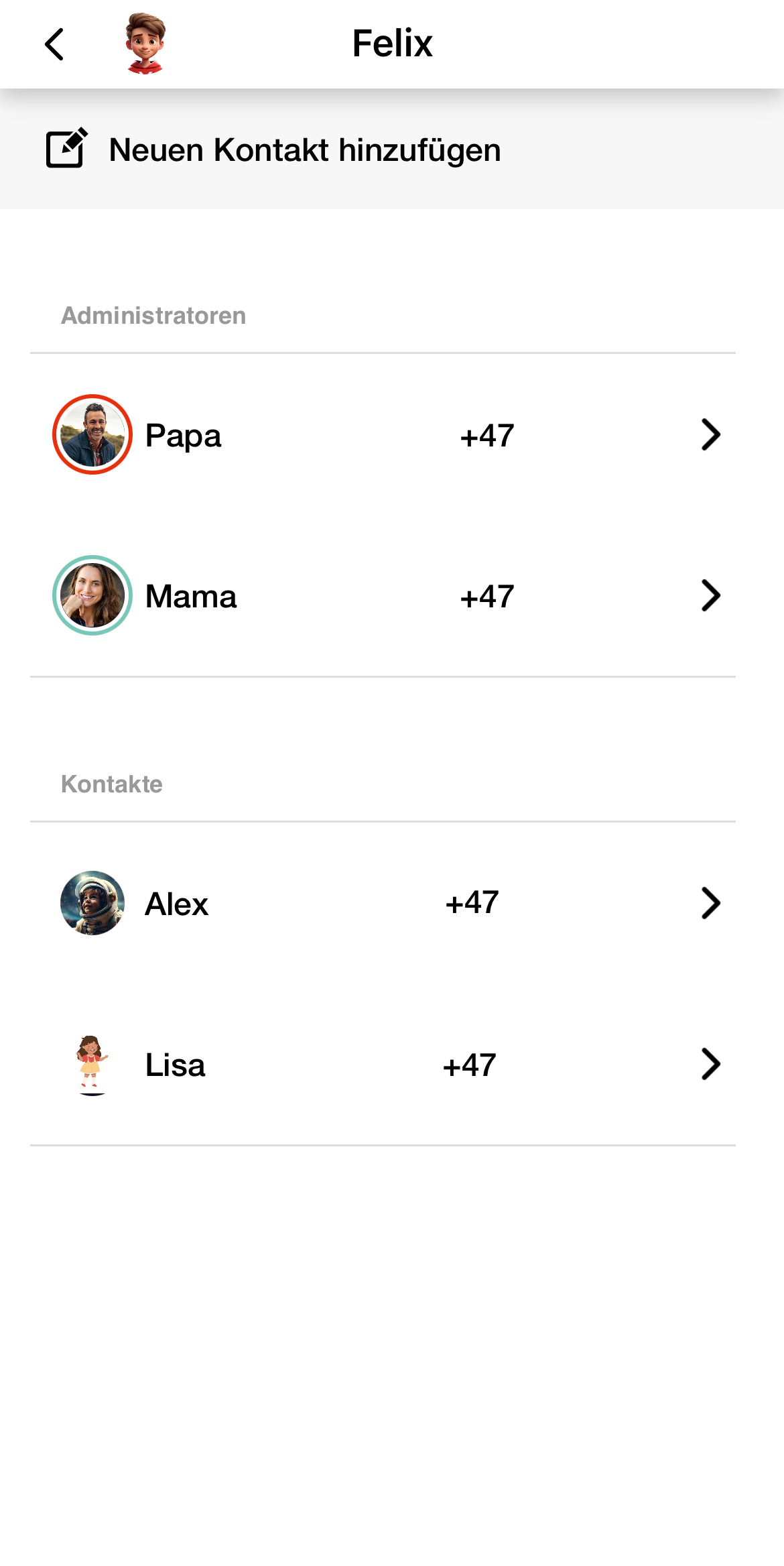This screenshot has width=784, height=1566.
Task: Tap Alex's astronaut avatar
Action: tap(92, 903)
